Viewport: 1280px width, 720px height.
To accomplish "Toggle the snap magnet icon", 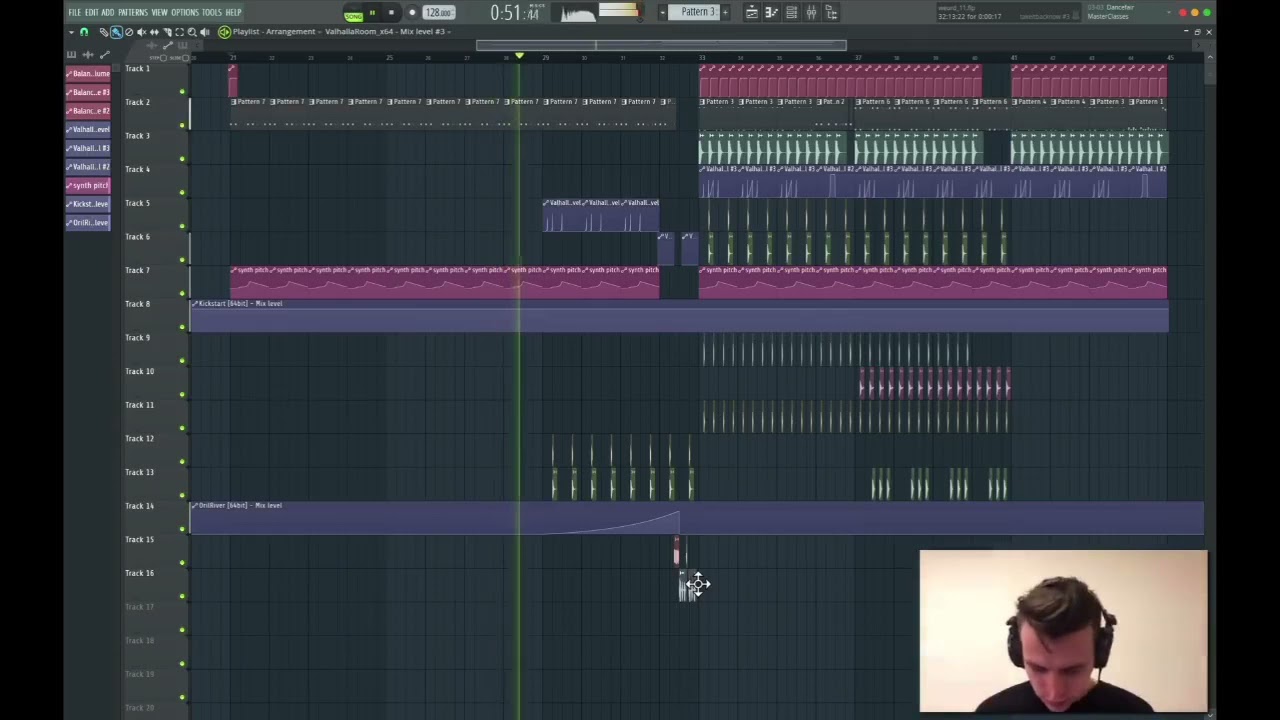I will 84,32.
